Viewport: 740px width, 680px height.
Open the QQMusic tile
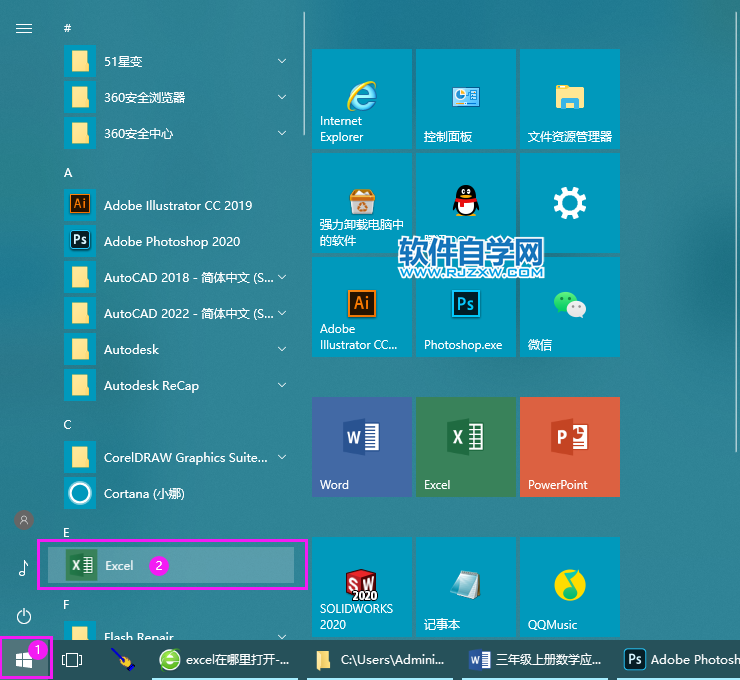pos(569,586)
